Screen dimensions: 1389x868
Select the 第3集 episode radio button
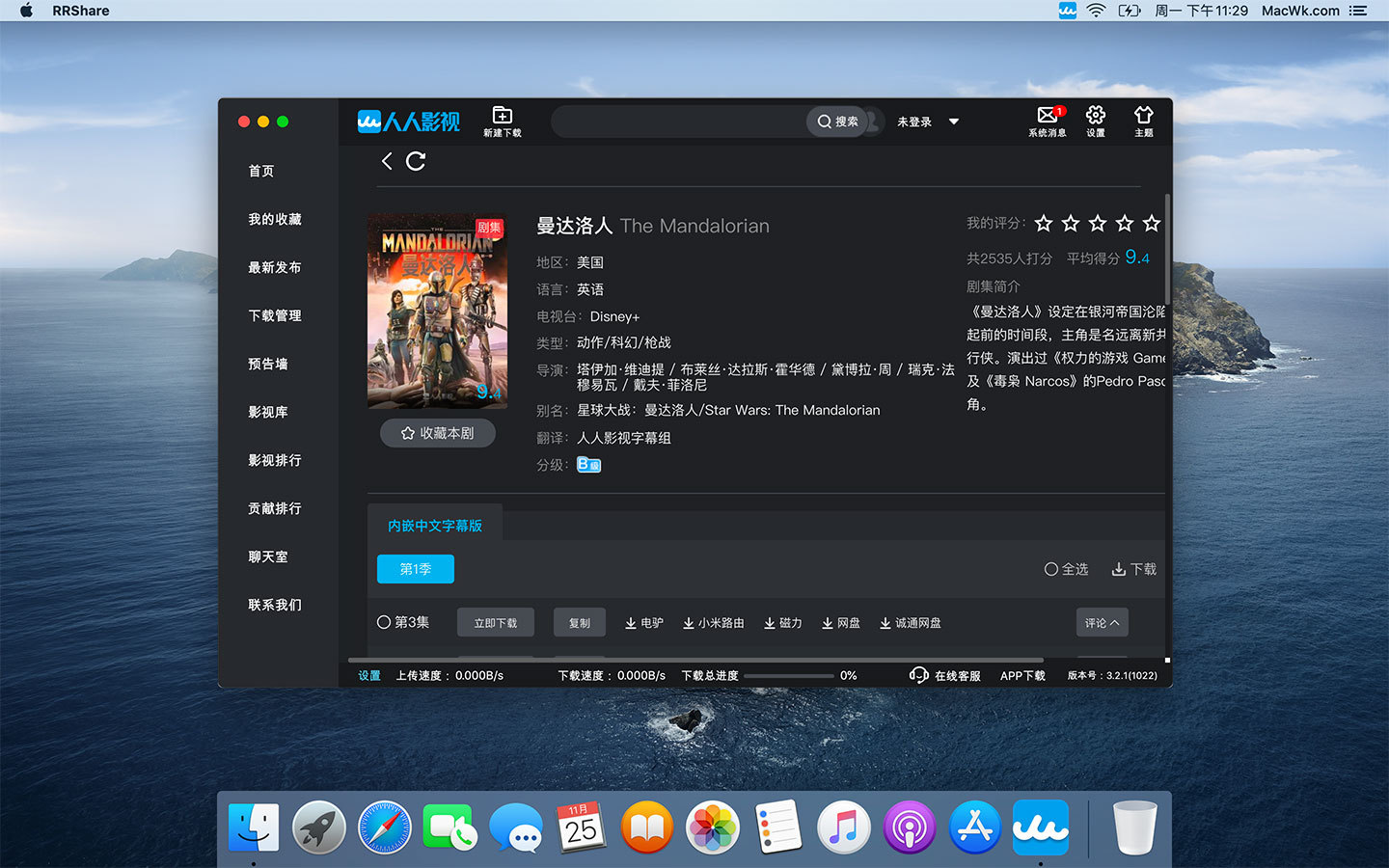(384, 623)
